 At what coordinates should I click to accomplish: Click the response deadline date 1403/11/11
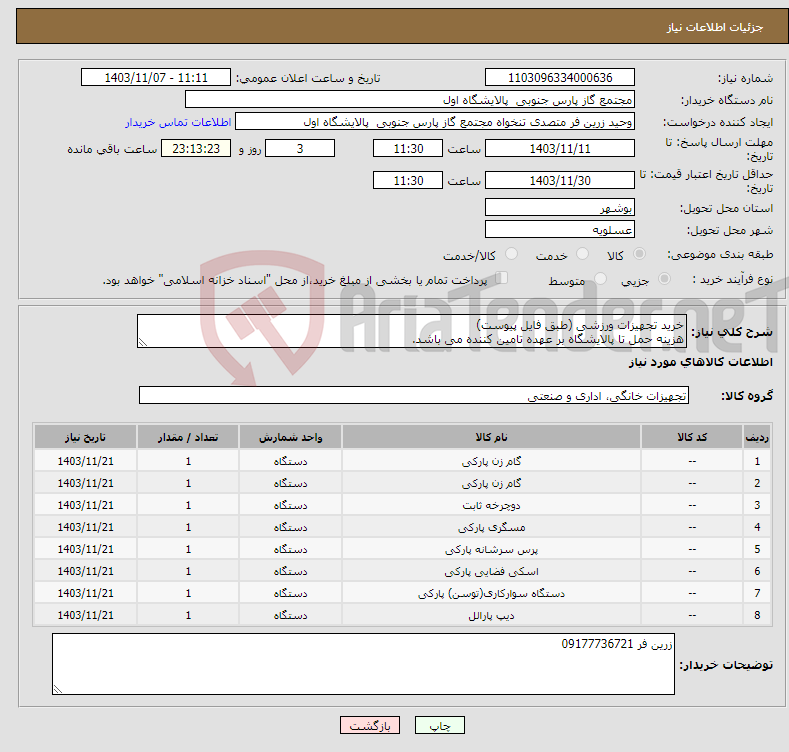click(560, 148)
